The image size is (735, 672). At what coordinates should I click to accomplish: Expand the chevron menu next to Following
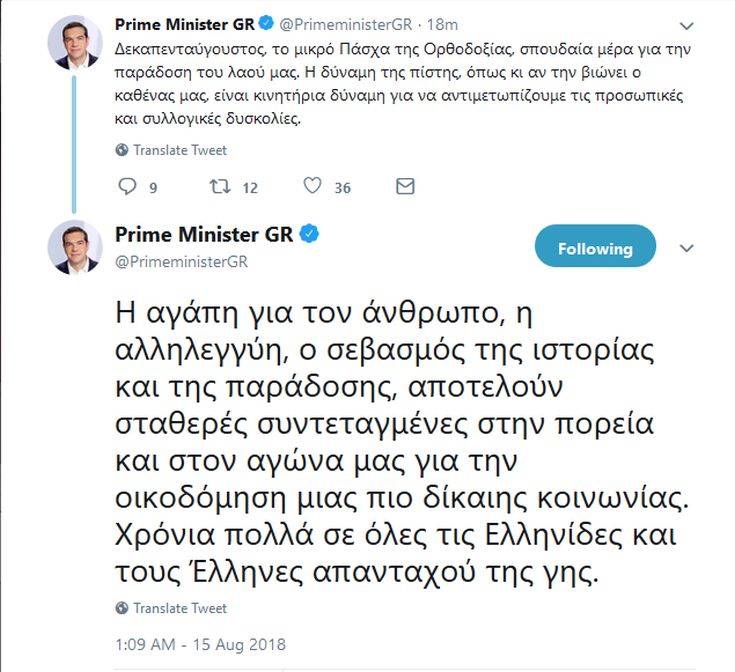[x=686, y=248]
